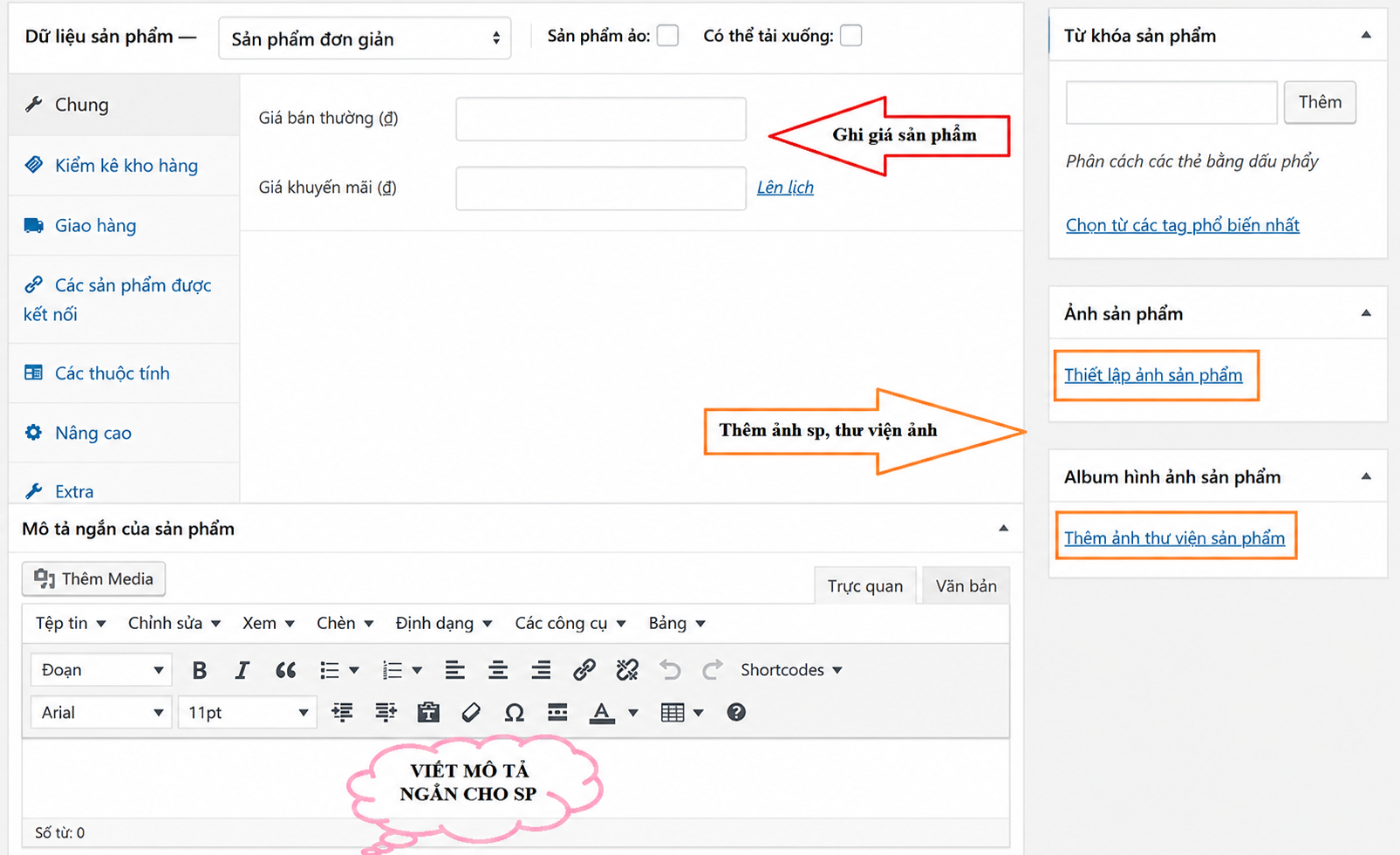Open the Sản phẩm đơn giản product type dropdown
This screenshot has height=855, width=1400.
[x=365, y=38]
